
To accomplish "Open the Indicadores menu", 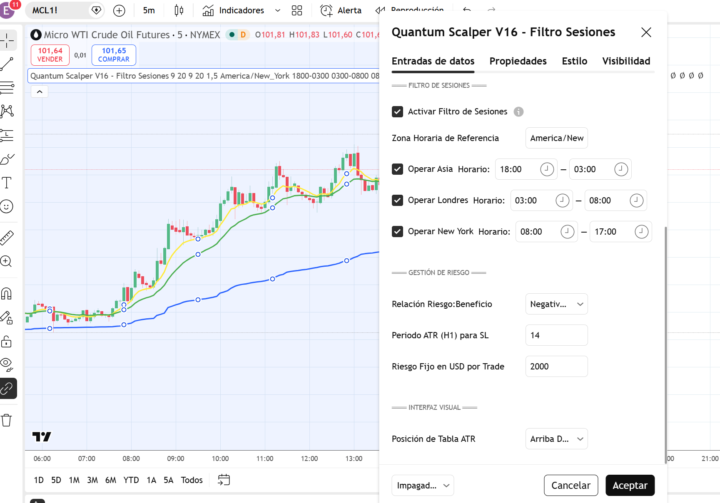I will [234, 10].
